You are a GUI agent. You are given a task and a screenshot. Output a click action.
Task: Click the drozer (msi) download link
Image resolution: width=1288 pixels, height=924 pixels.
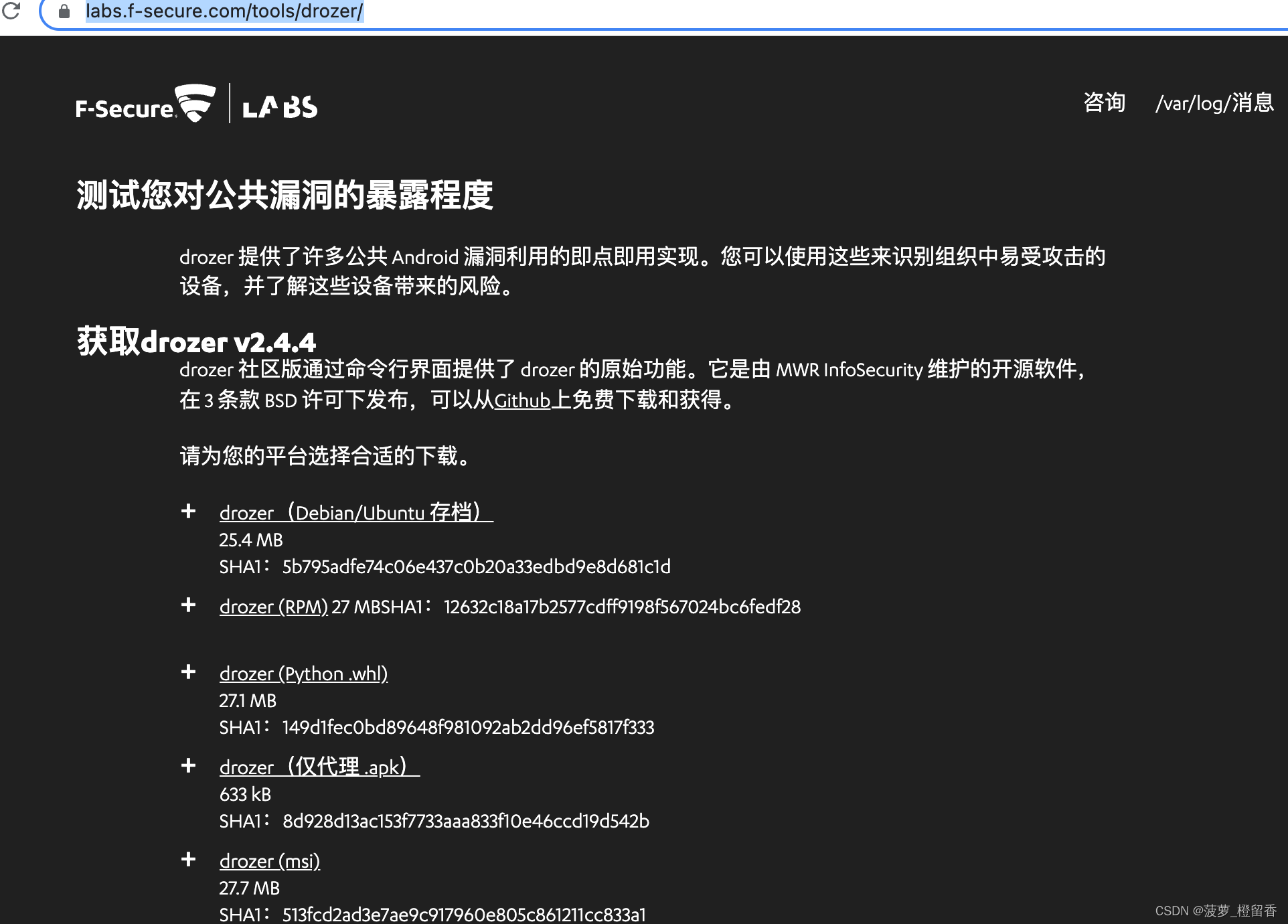tap(270, 861)
